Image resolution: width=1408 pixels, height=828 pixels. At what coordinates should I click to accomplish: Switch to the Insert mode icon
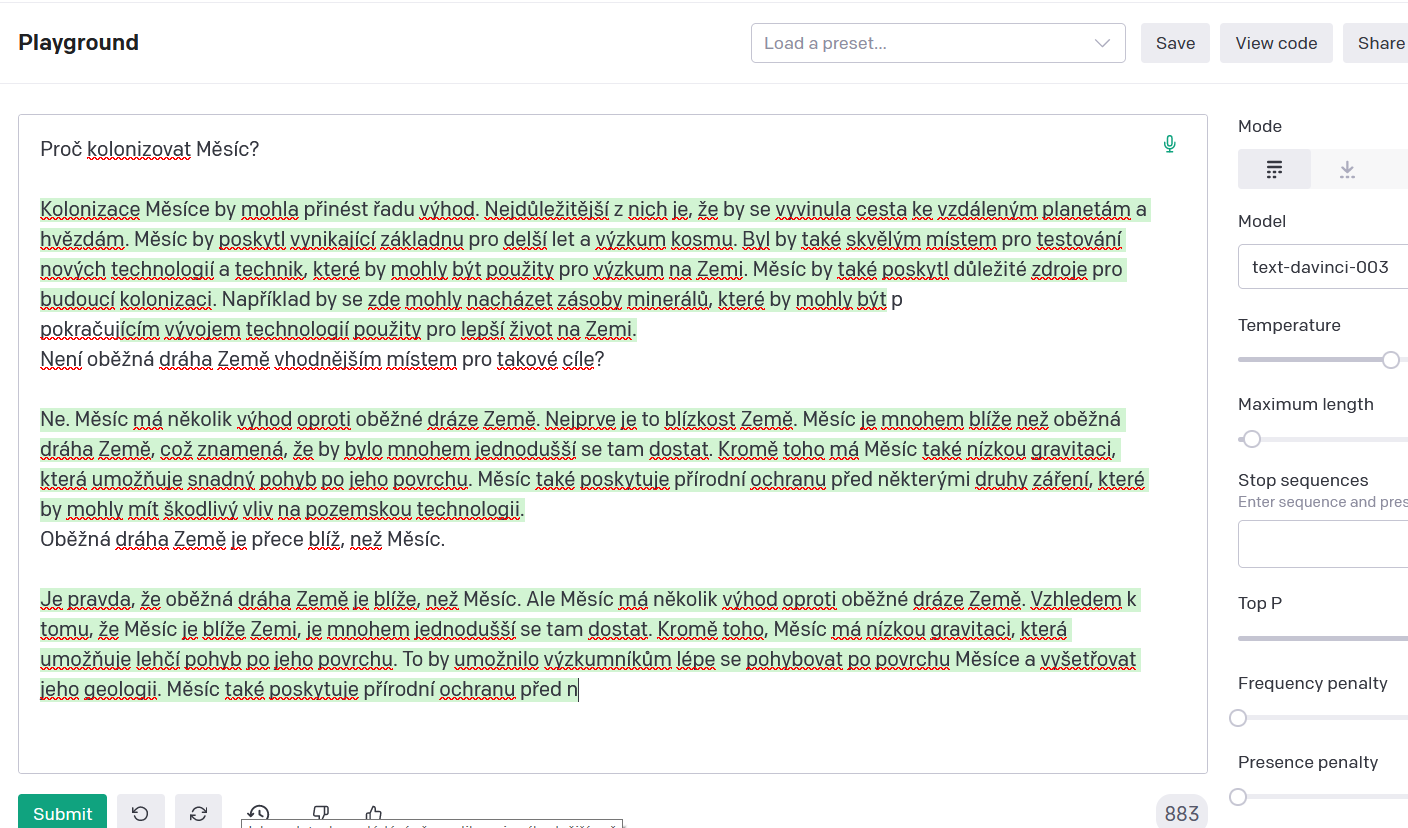(1347, 169)
